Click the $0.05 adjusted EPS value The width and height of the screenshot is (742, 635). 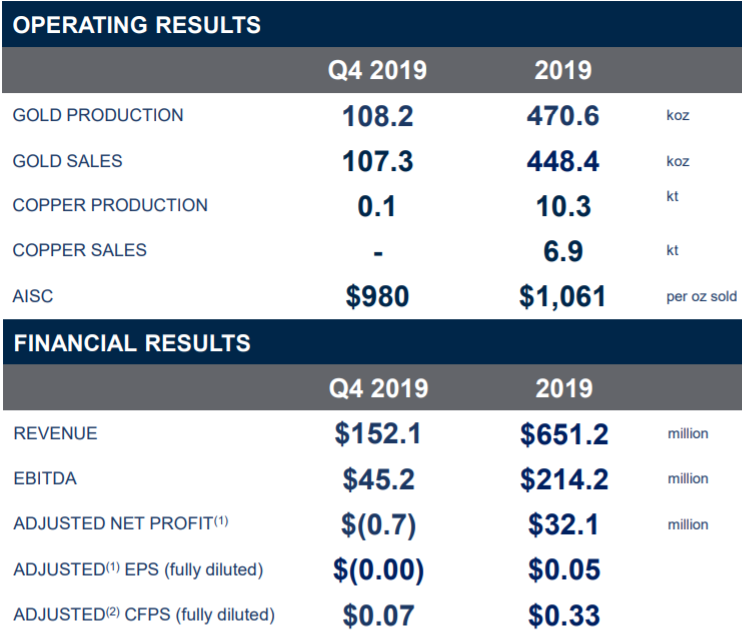[x=564, y=569]
